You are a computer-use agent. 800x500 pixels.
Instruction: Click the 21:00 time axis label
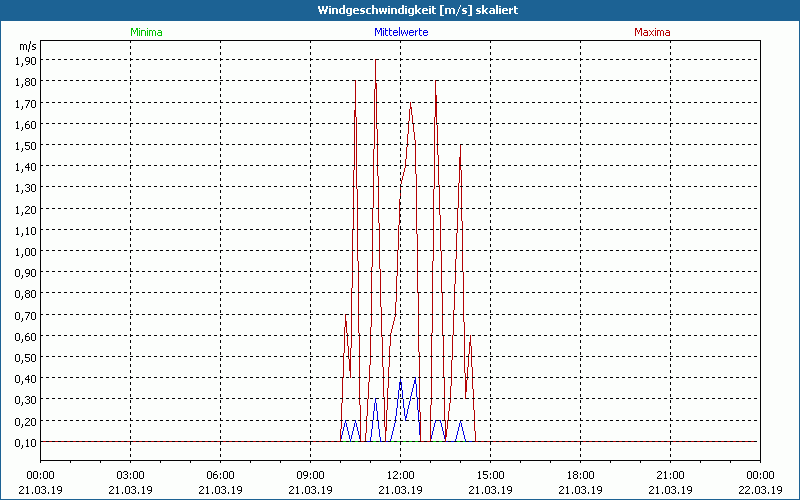click(670, 475)
